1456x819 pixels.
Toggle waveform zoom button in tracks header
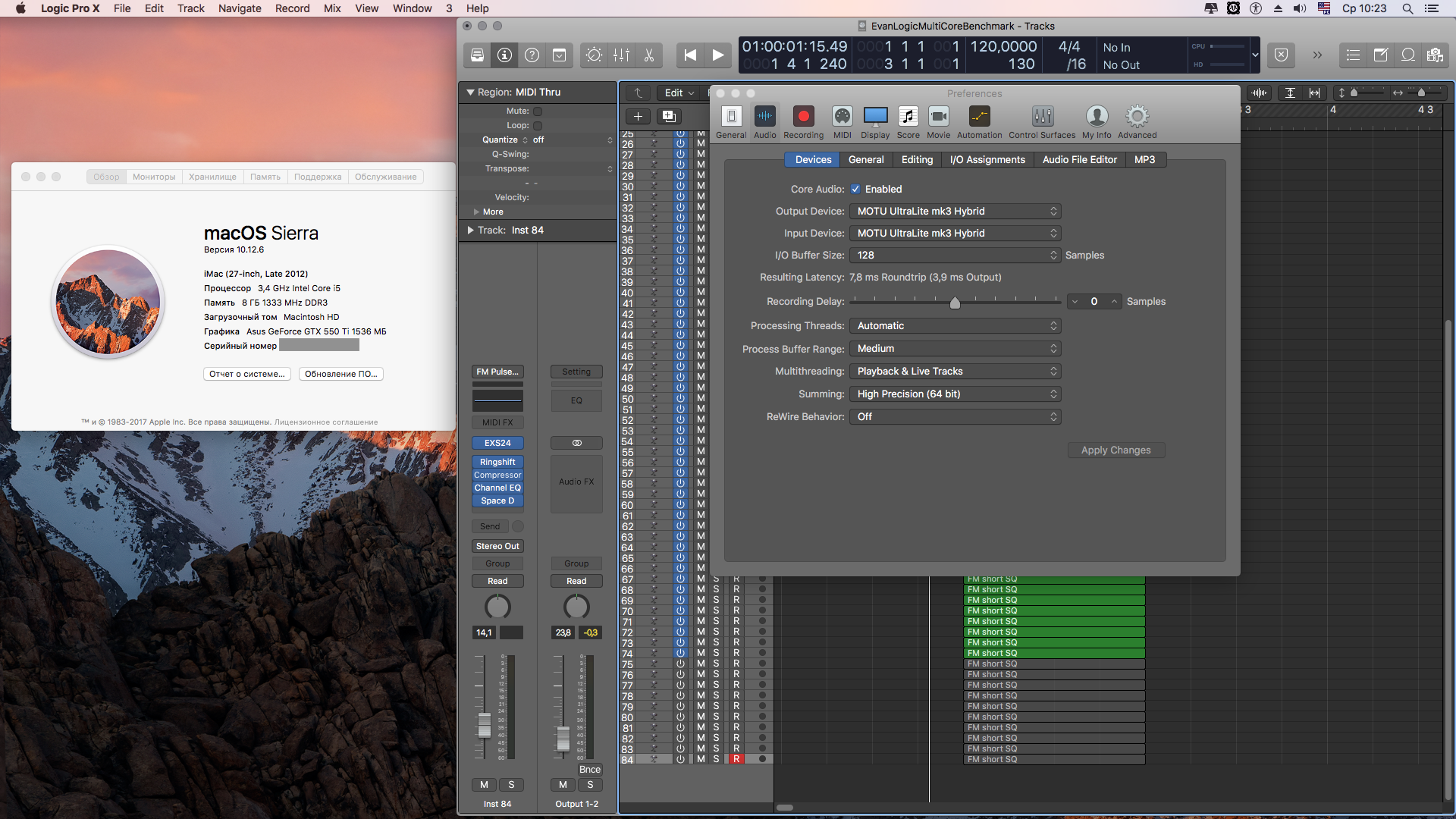coord(1260,93)
